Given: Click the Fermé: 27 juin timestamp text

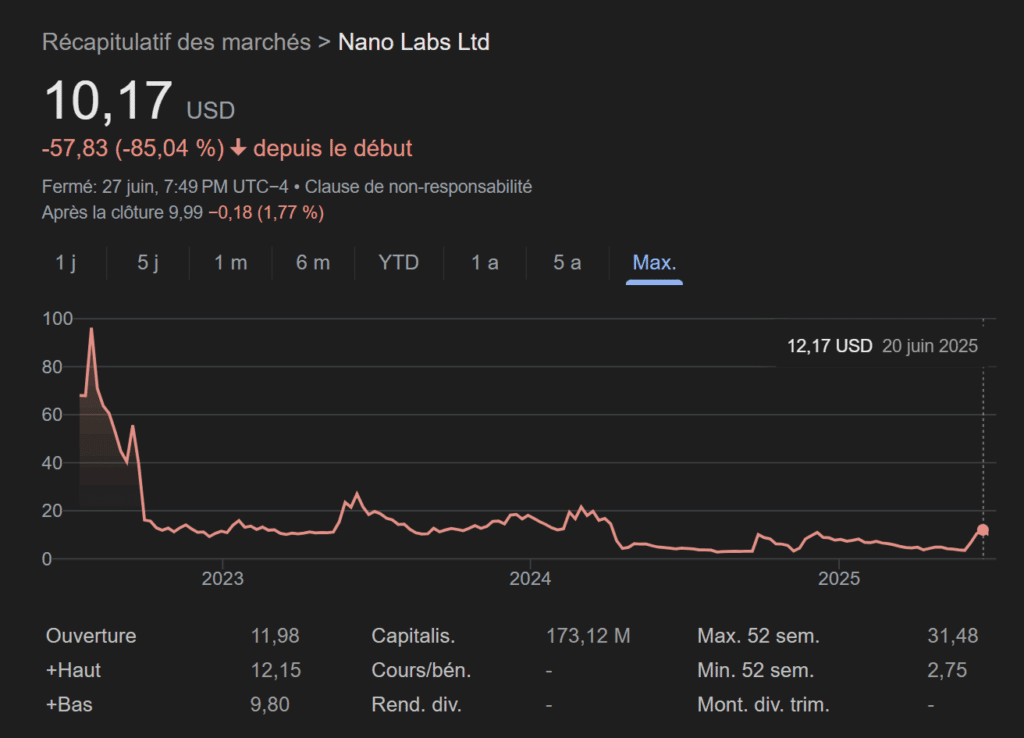Looking at the screenshot, I should (x=165, y=187).
